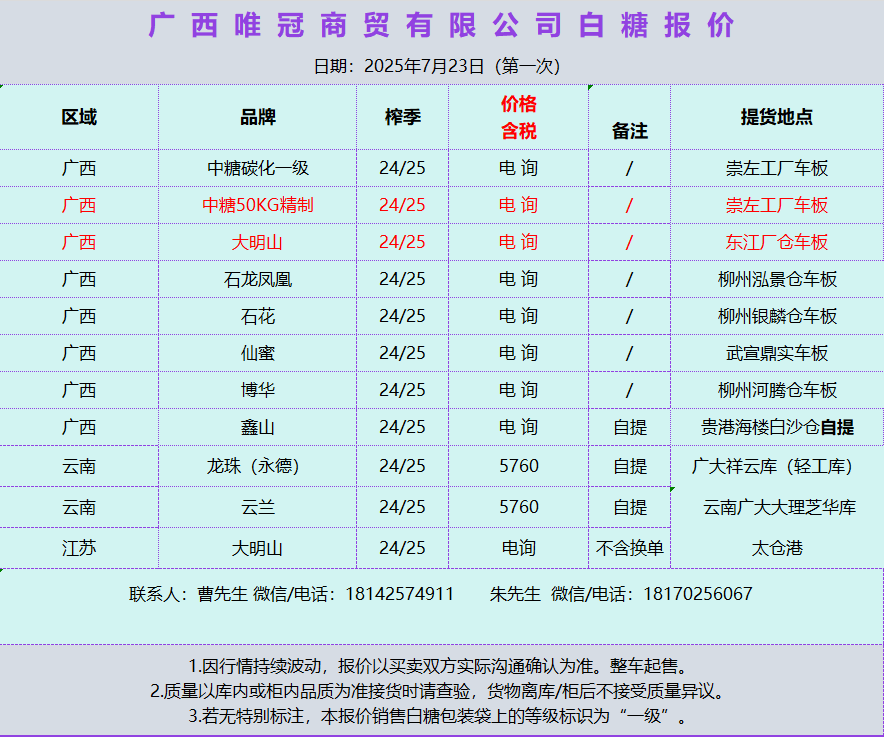Click the red 价格含税 header cell
Image resolution: width=884 pixels, height=737 pixels.
coord(518,117)
